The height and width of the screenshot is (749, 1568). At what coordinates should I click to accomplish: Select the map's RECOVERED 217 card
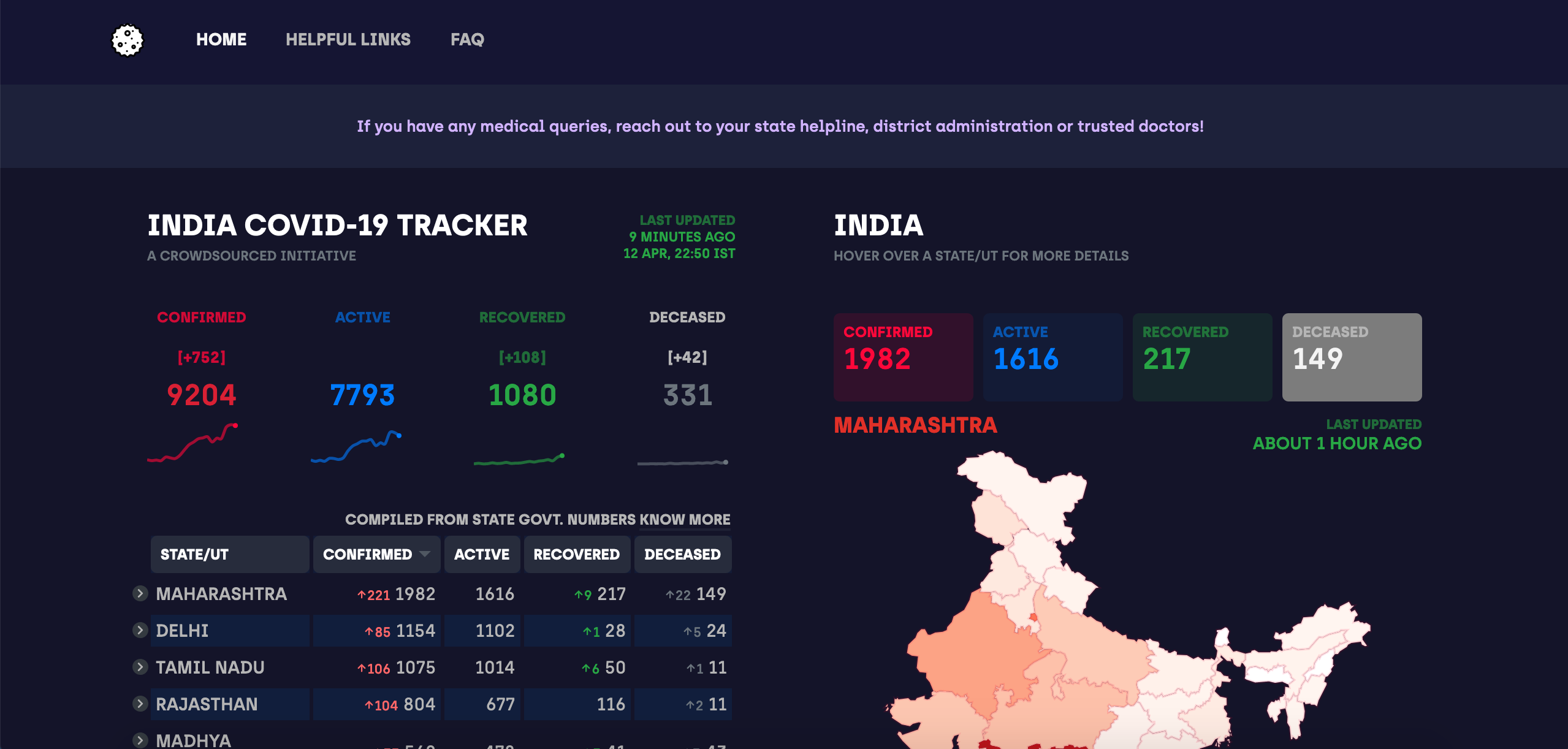tap(1202, 357)
